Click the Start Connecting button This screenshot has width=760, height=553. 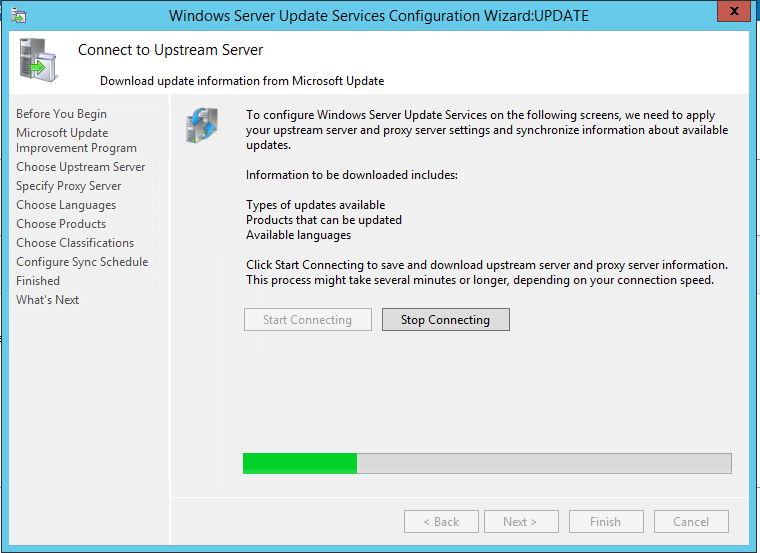coord(308,319)
